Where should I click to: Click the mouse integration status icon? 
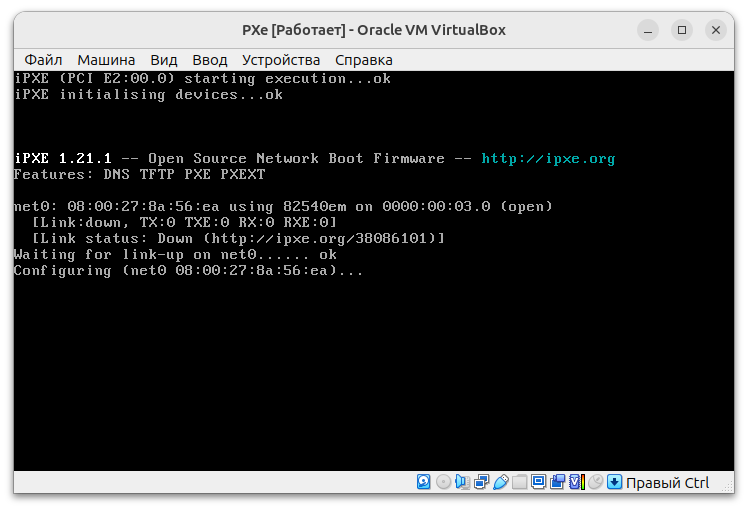tap(595, 482)
